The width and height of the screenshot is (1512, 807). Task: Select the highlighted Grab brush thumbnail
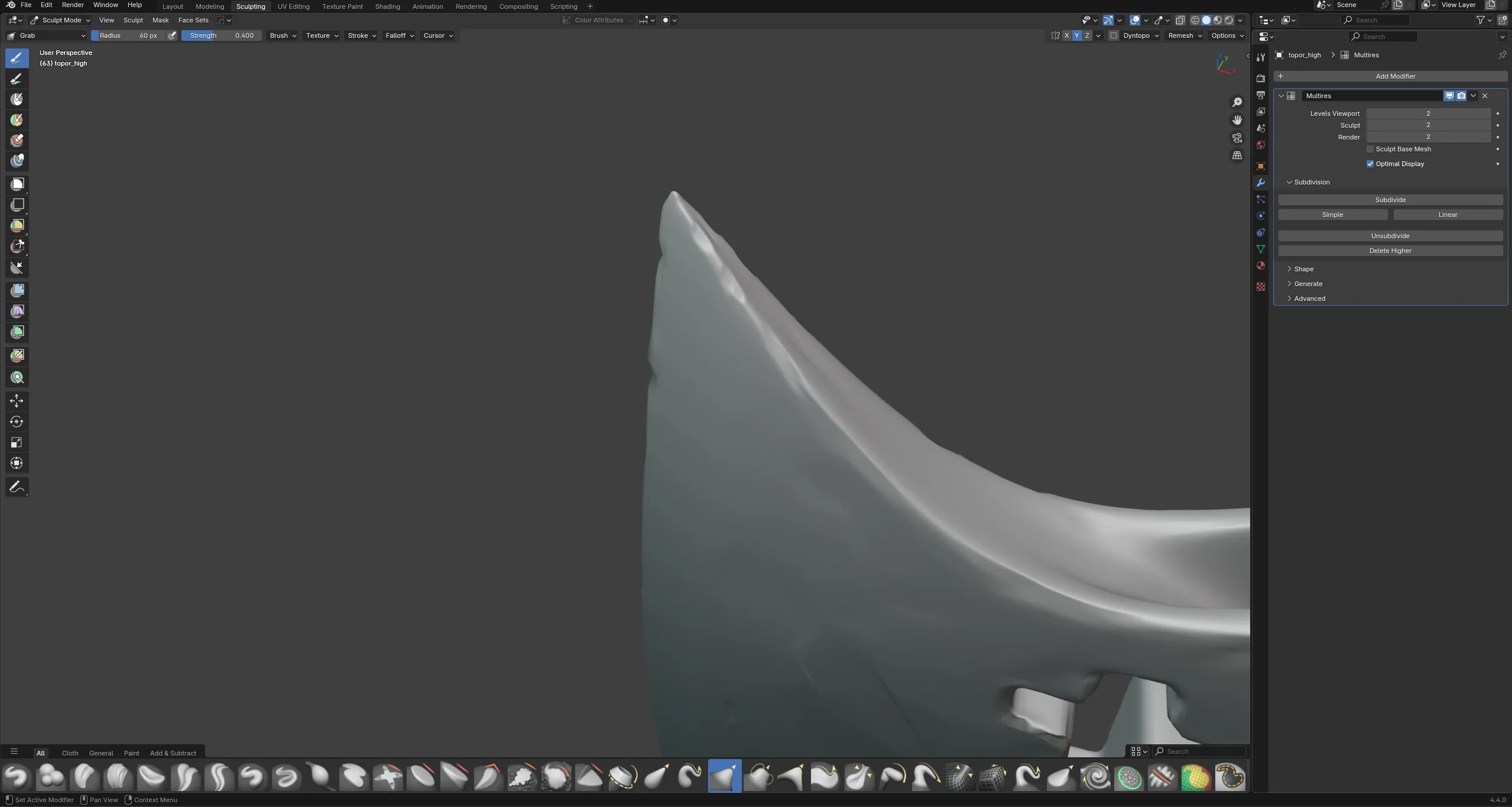(725, 776)
